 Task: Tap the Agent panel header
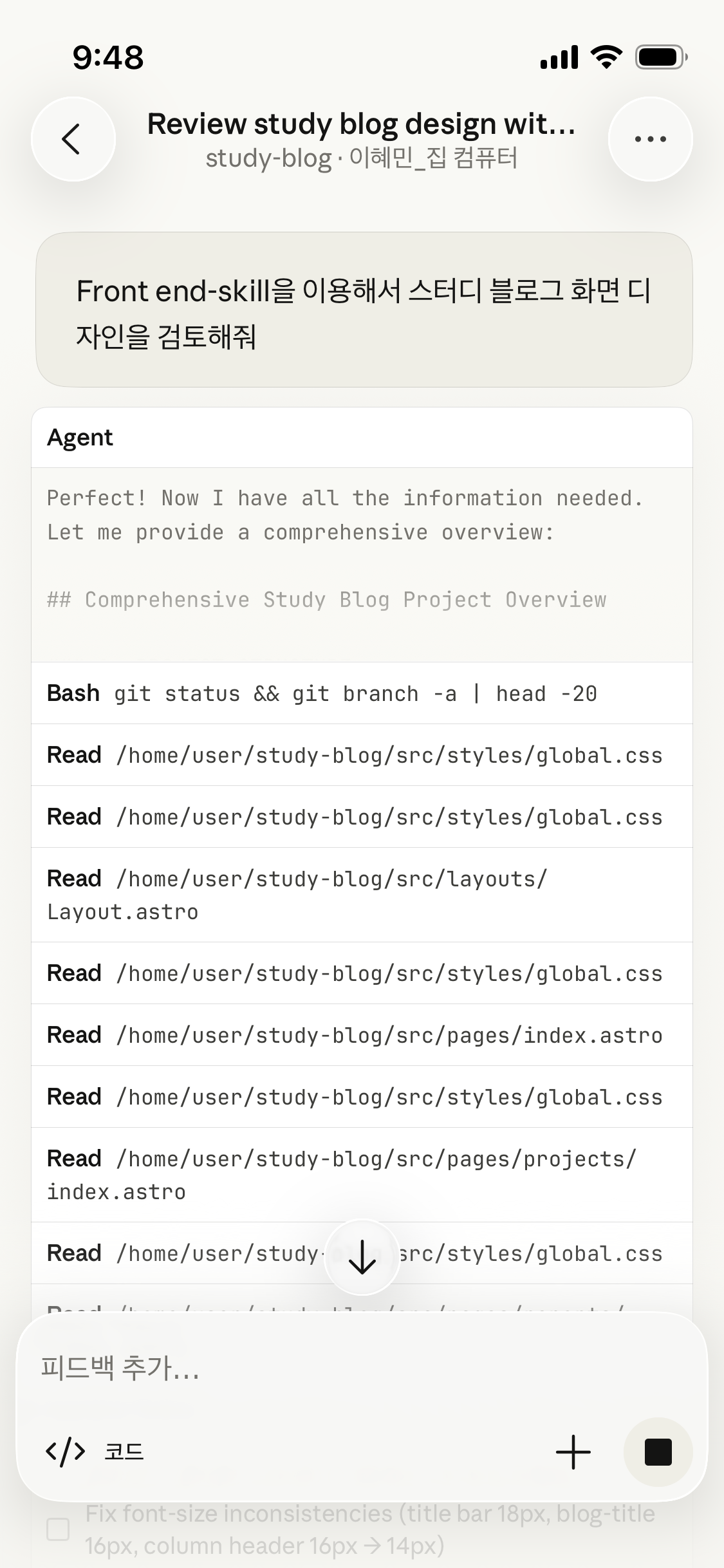(x=362, y=438)
